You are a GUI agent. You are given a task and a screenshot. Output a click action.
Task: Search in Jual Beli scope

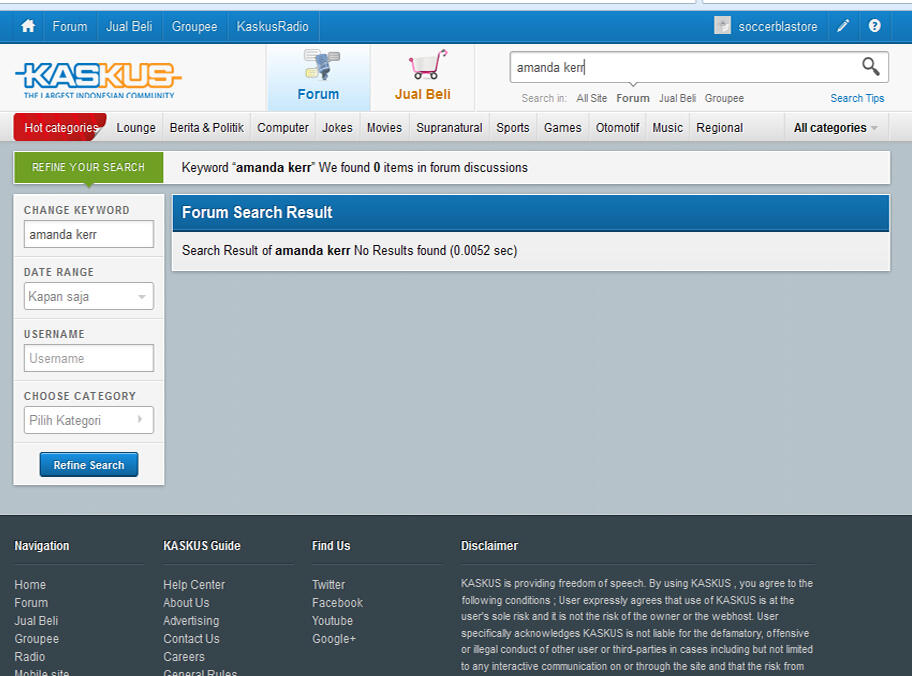677,98
